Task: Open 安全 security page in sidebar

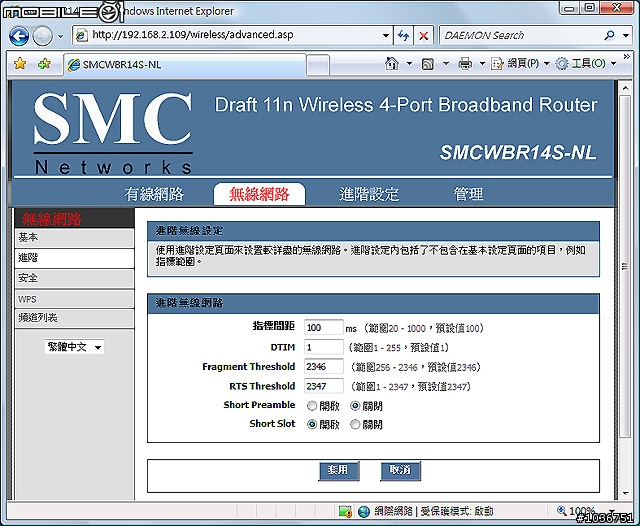Action: (74, 279)
